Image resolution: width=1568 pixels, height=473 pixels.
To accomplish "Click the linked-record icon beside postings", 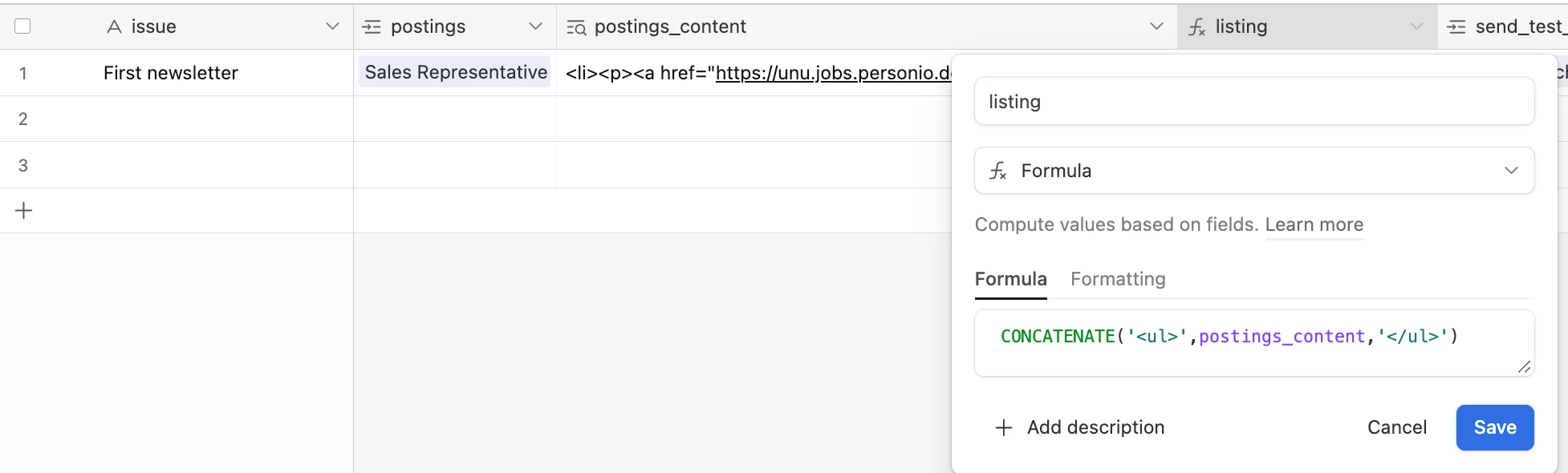I will click(x=372, y=27).
